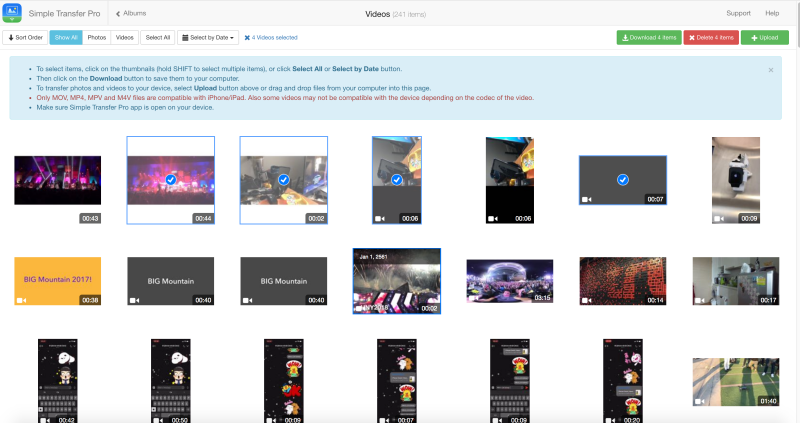800x423 pixels.
Task: Go back to Albums
Action: click(x=133, y=14)
